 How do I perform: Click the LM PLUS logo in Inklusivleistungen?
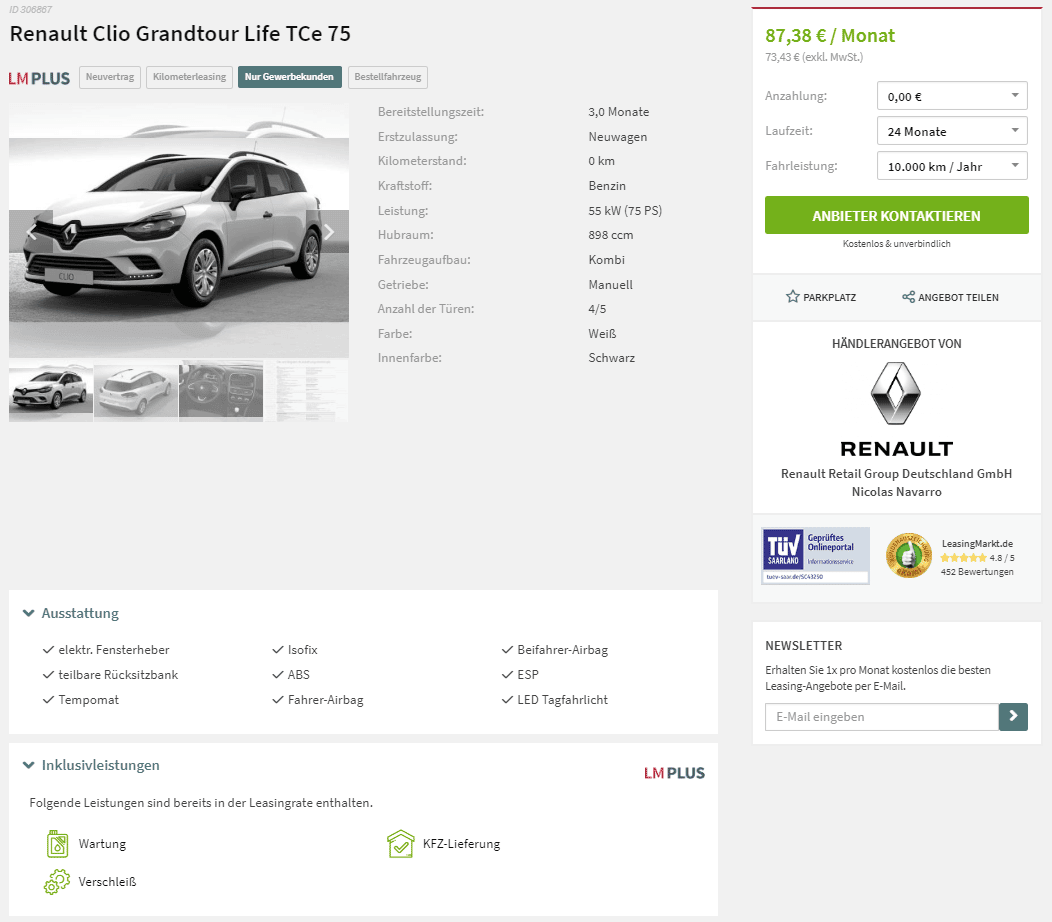674,773
